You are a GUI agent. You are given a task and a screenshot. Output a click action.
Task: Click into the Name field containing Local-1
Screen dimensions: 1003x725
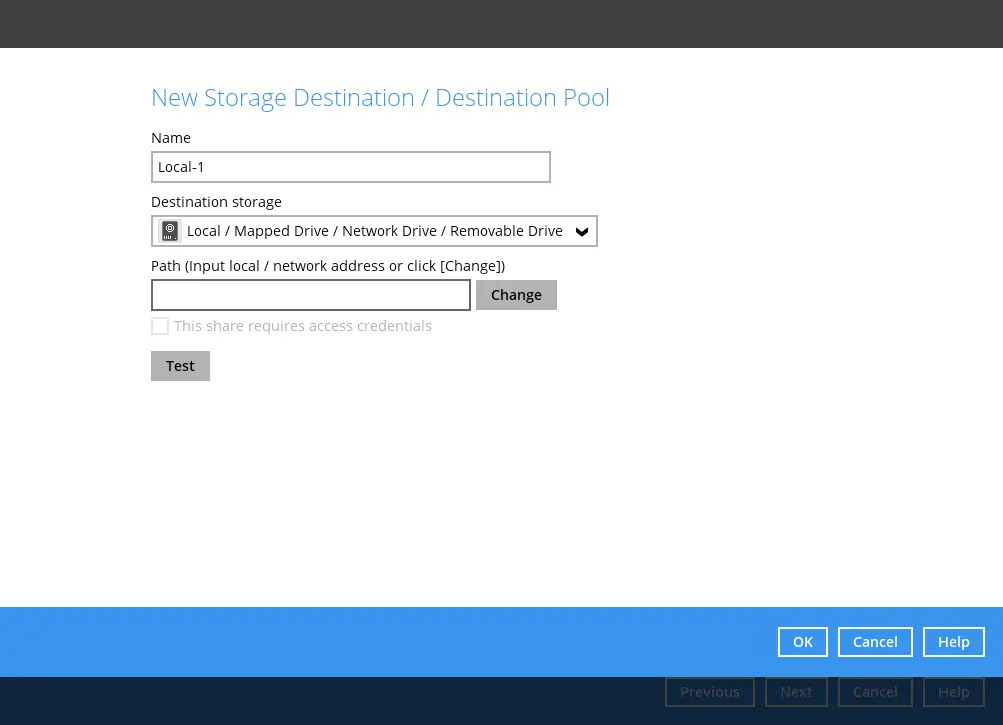coord(350,167)
